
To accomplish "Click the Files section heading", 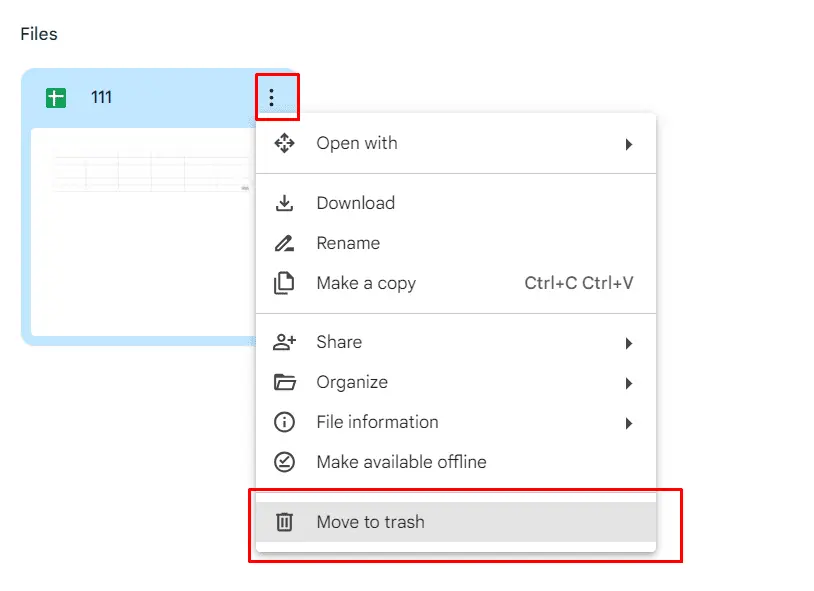I will 38,33.
